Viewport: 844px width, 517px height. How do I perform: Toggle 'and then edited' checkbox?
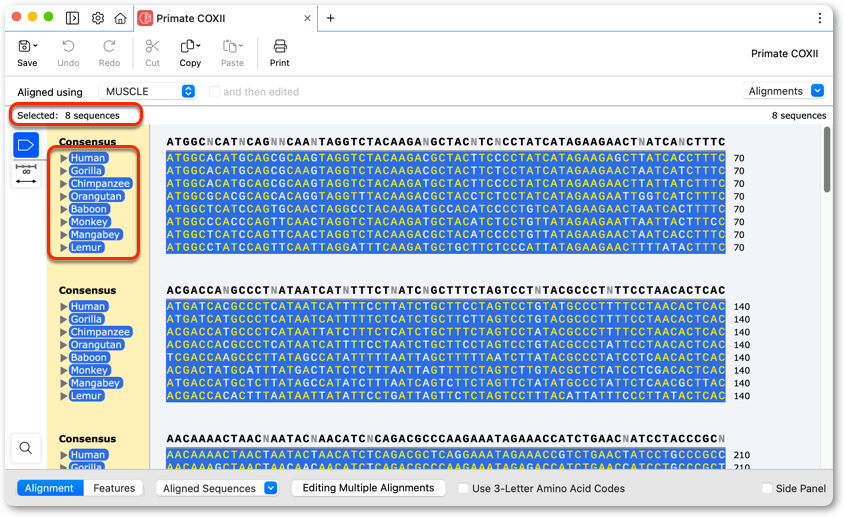click(x=214, y=92)
